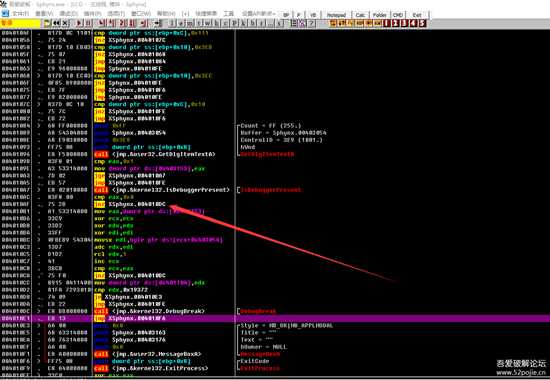Open the 帮助(H) help menu
Screen dimensions: 550x380
pyautogui.click(x=166, y=14)
